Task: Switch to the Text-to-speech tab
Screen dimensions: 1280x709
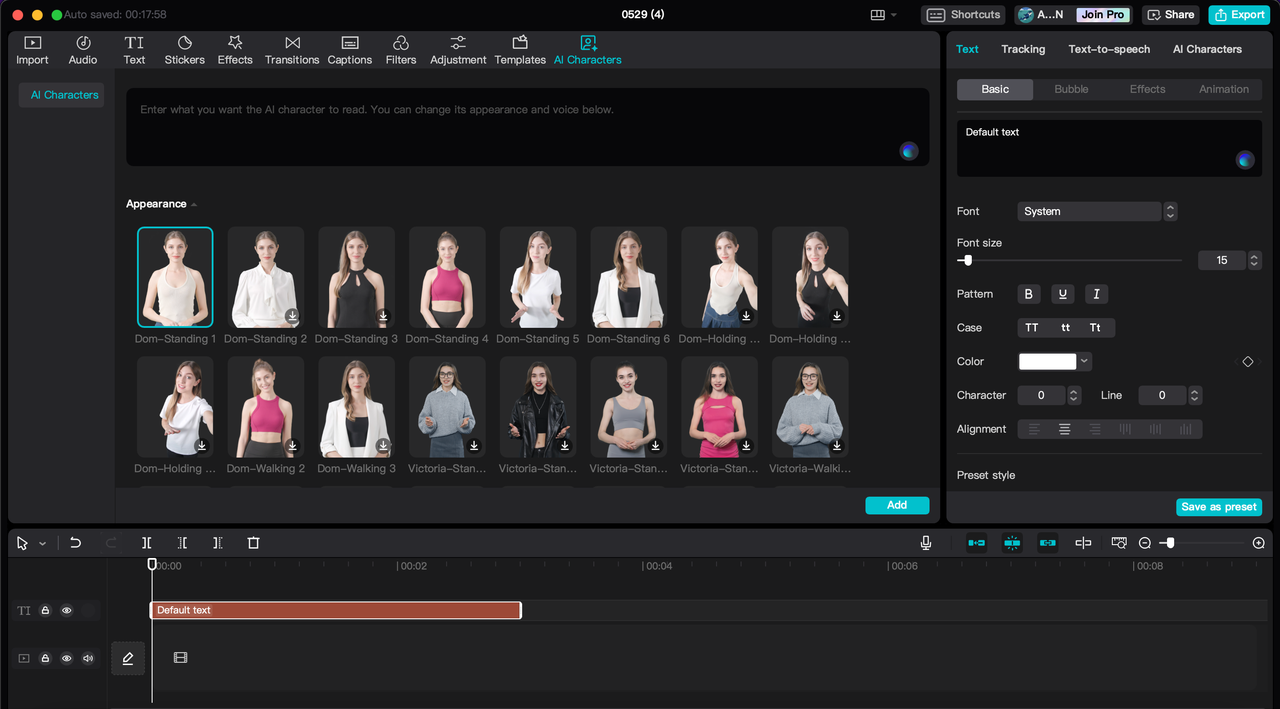Action: (x=1108, y=49)
